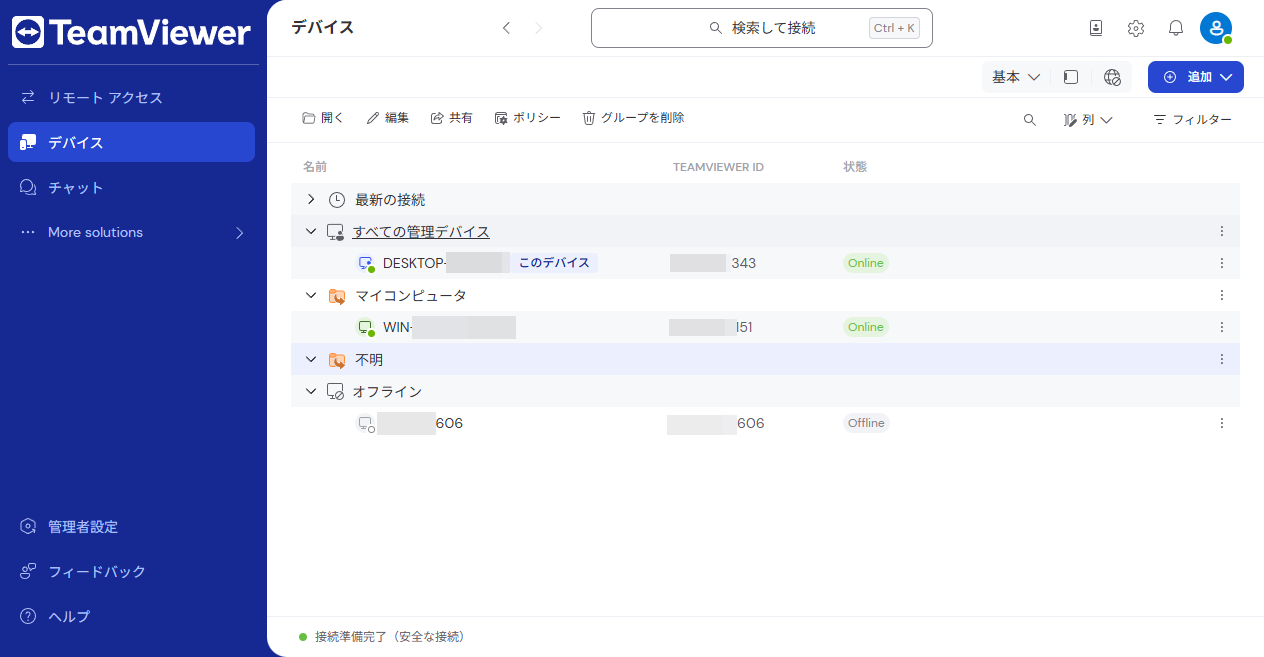Open 管理者設定 in sidebar

[x=131, y=526]
